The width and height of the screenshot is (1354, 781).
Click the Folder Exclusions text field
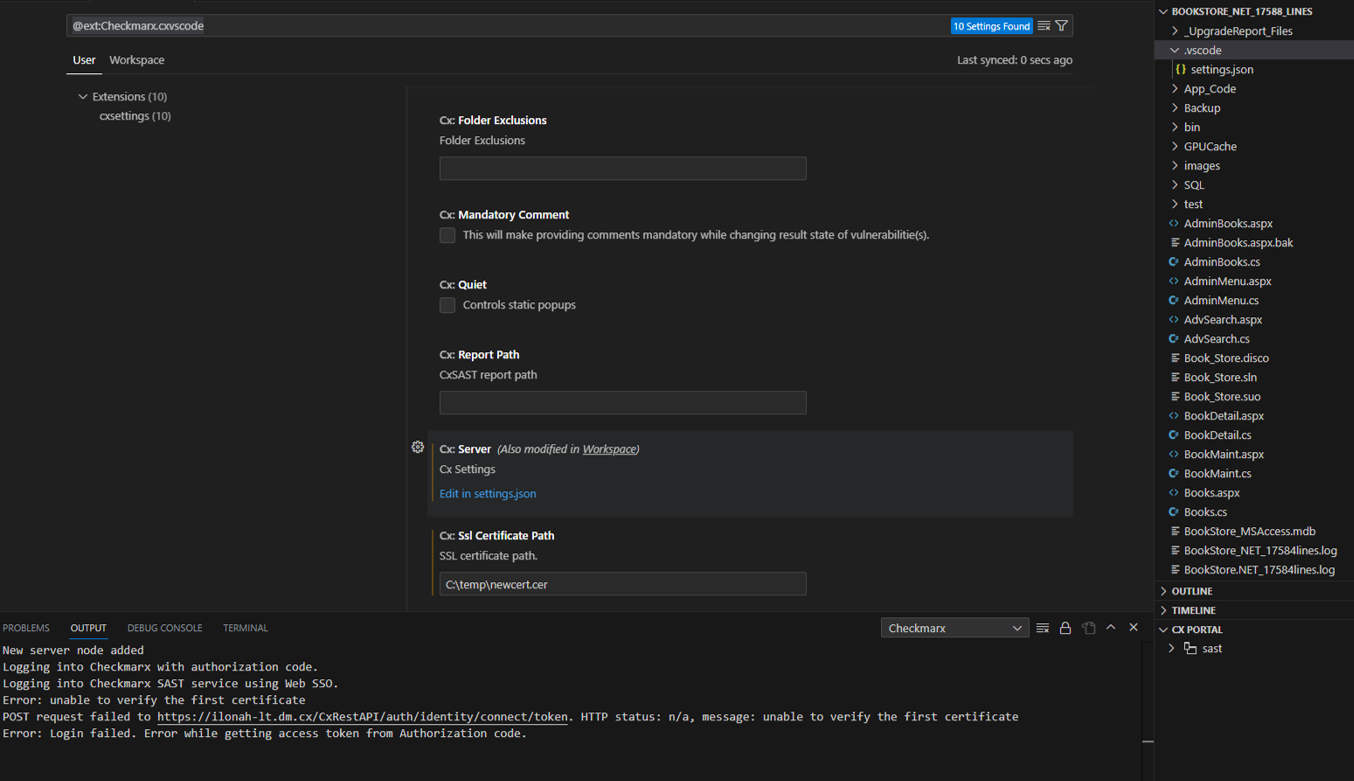623,168
